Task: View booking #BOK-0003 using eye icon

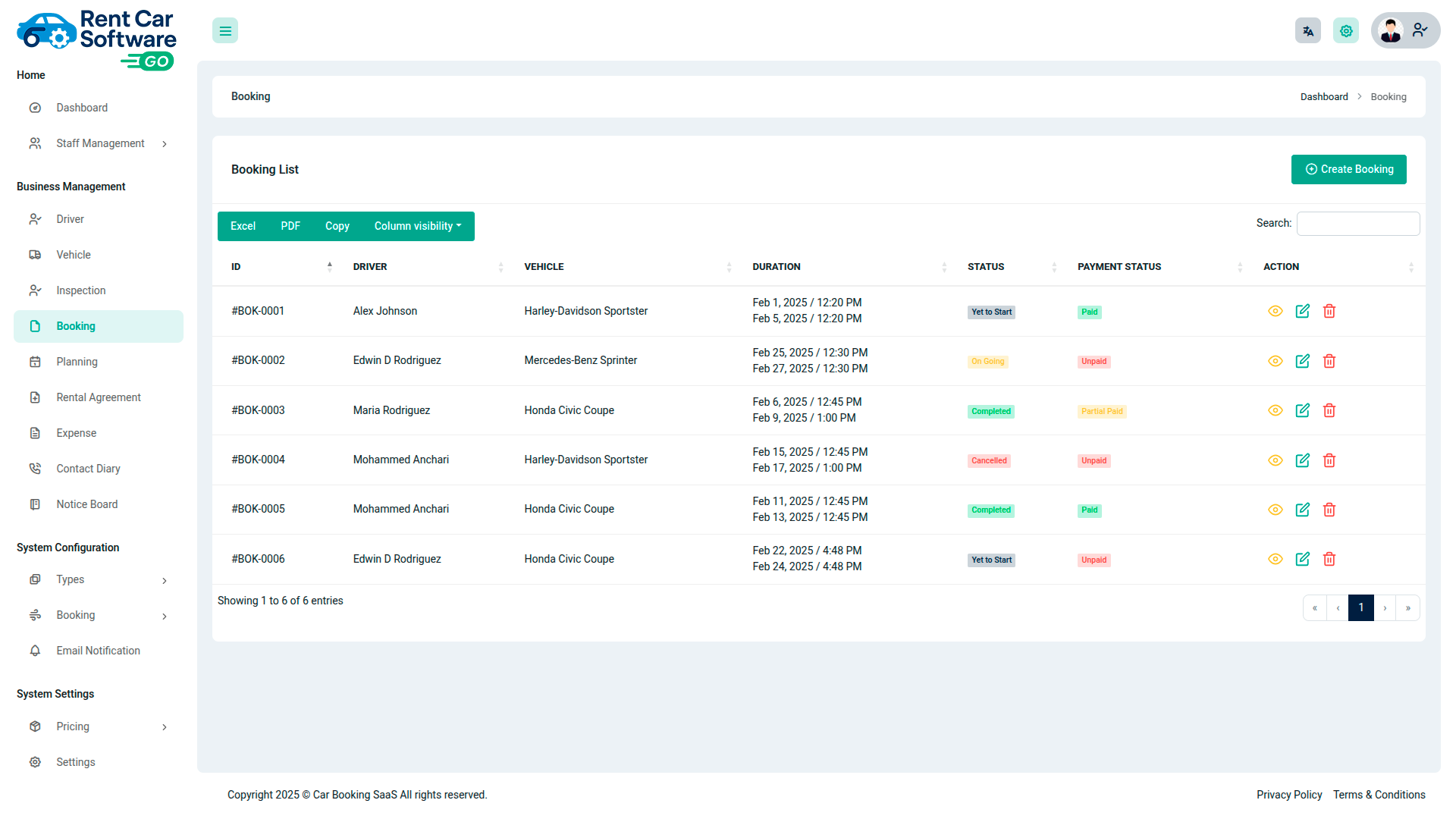Action: tap(1276, 410)
